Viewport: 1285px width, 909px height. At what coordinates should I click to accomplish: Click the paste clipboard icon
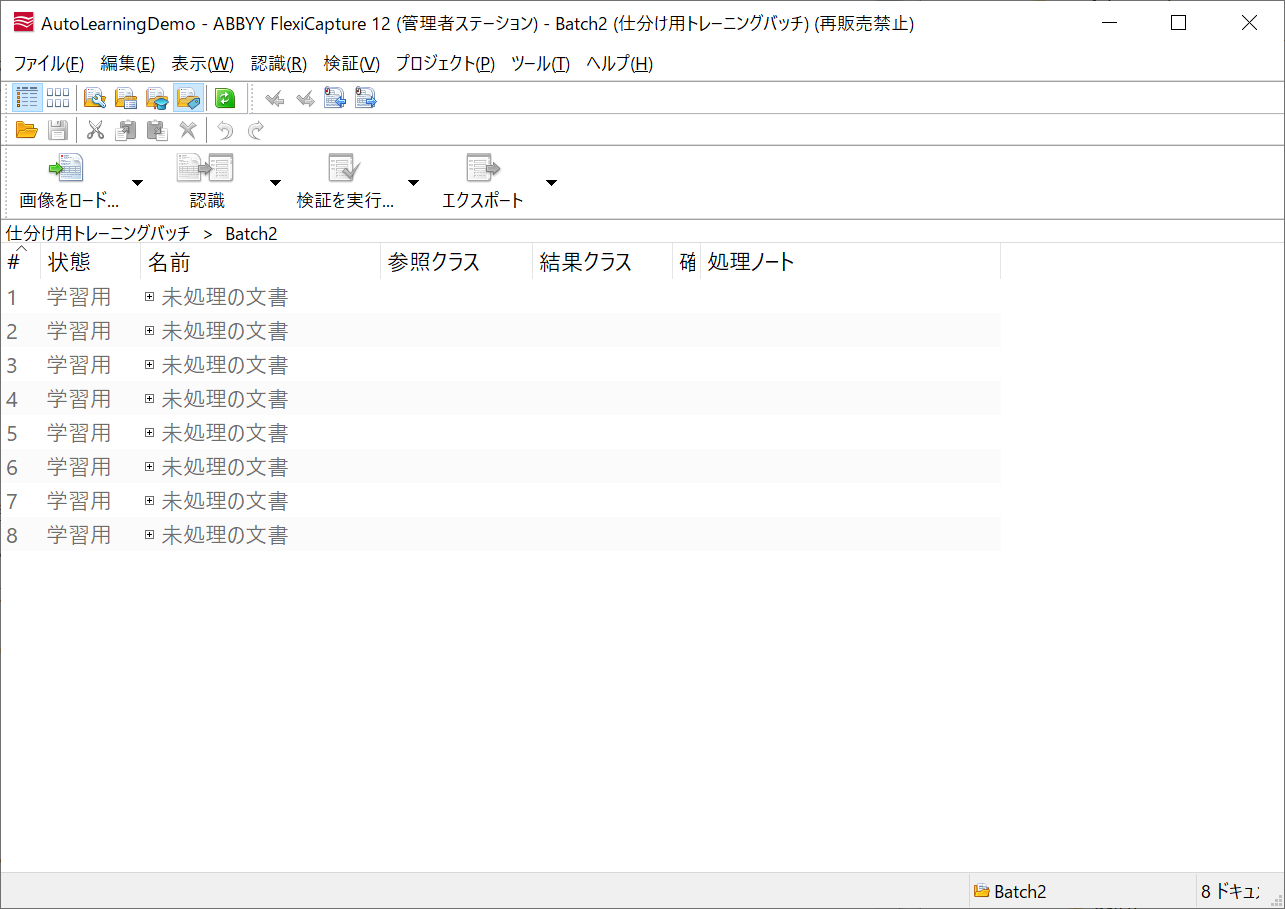coord(157,130)
